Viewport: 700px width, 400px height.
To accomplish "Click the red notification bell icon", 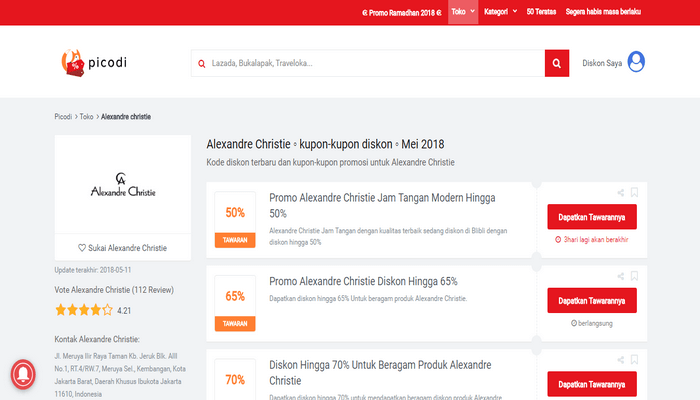I will 23,374.
